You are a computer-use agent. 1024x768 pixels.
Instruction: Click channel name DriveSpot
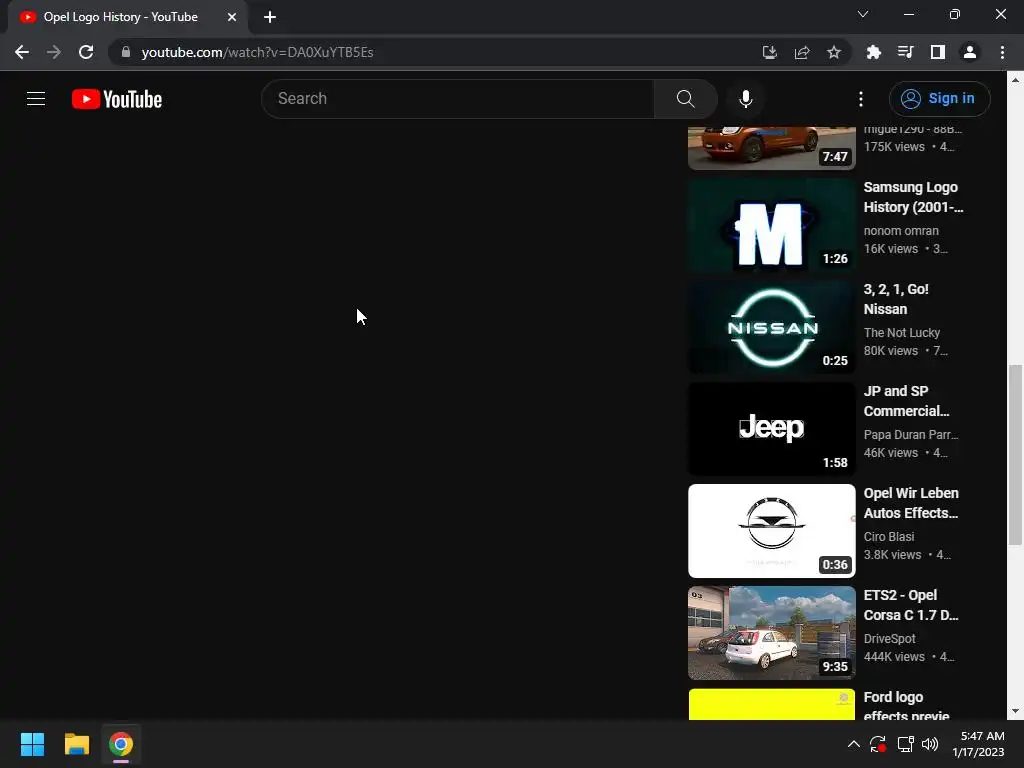click(x=889, y=638)
